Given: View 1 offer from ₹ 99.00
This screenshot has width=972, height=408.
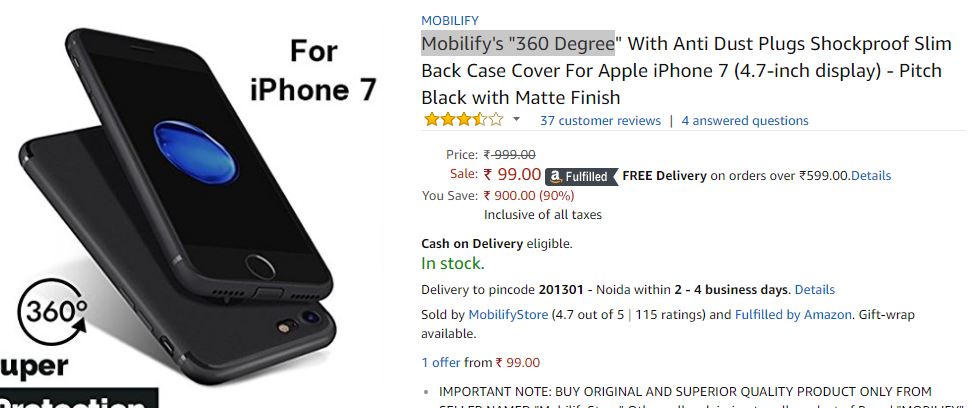Looking at the screenshot, I should coord(480,363).
